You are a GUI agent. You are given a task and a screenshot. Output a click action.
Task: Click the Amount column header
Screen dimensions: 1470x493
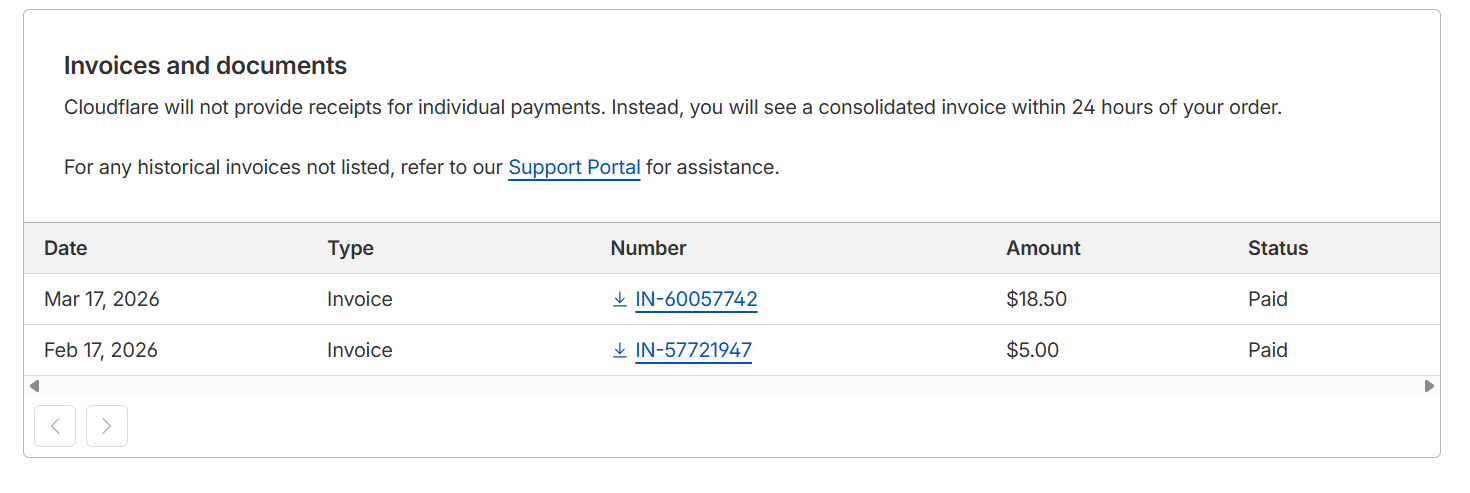tap(1043, 248)
